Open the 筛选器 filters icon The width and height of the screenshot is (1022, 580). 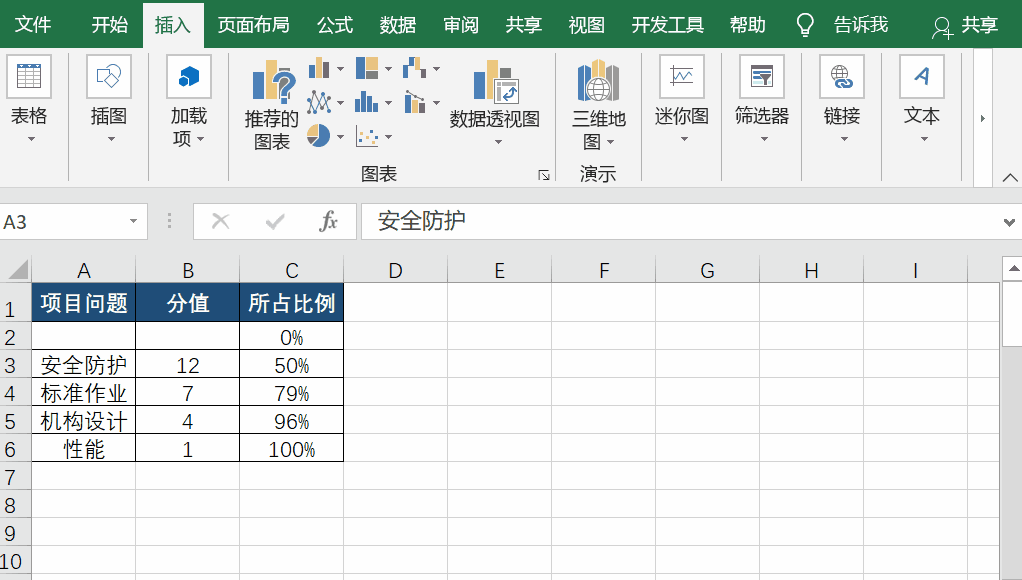coord(762,77)
